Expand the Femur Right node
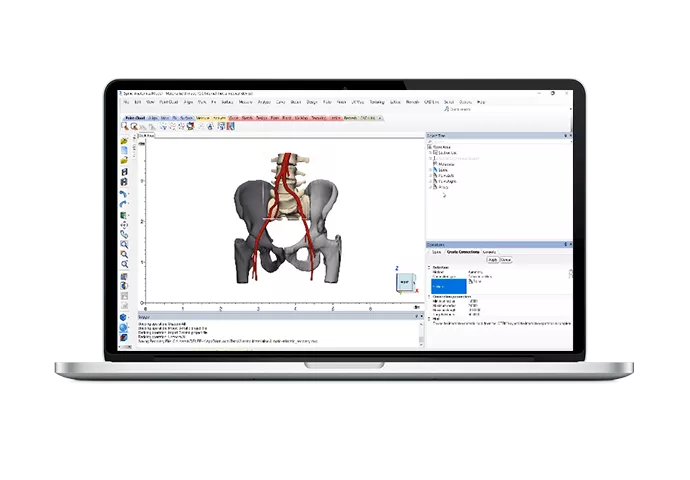Image resolution: width=690 pixels, height=480 pixels. 430,181
